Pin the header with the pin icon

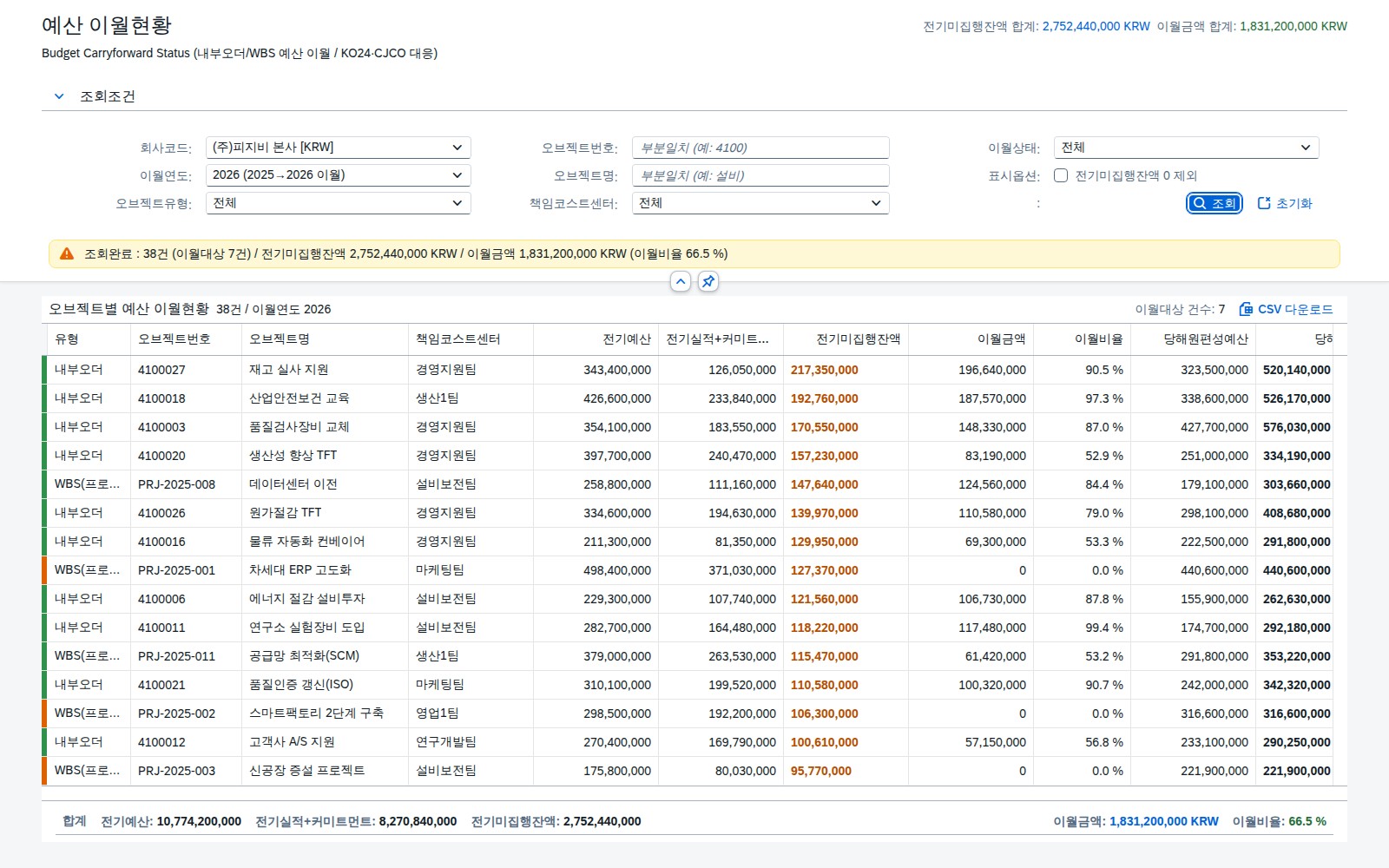pos(708,281)
